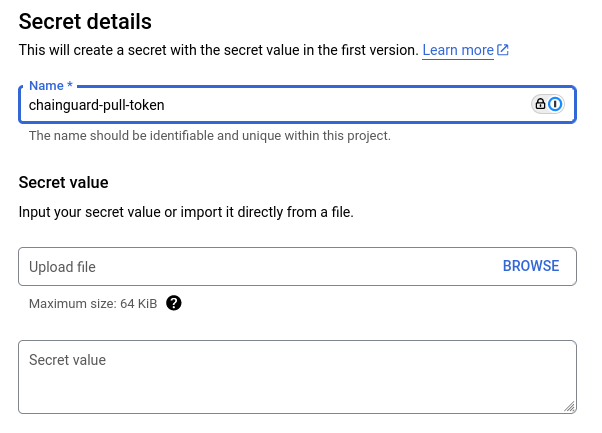Focus the chainguard-pull-token name input

click(x=270, y=104)
